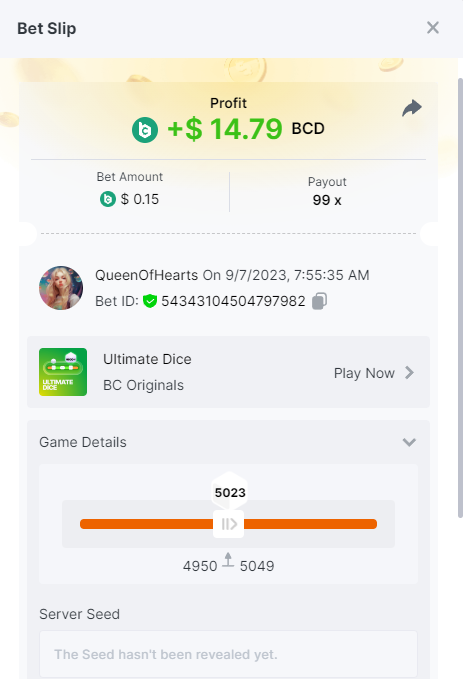463x679 pixels.
Task: Click the share arrow icon
Action: 411,108
